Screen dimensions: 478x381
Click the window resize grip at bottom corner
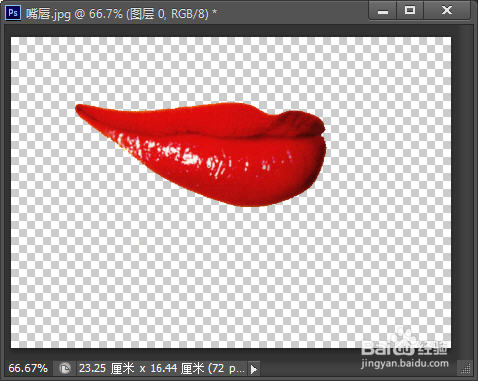point(465,368)
